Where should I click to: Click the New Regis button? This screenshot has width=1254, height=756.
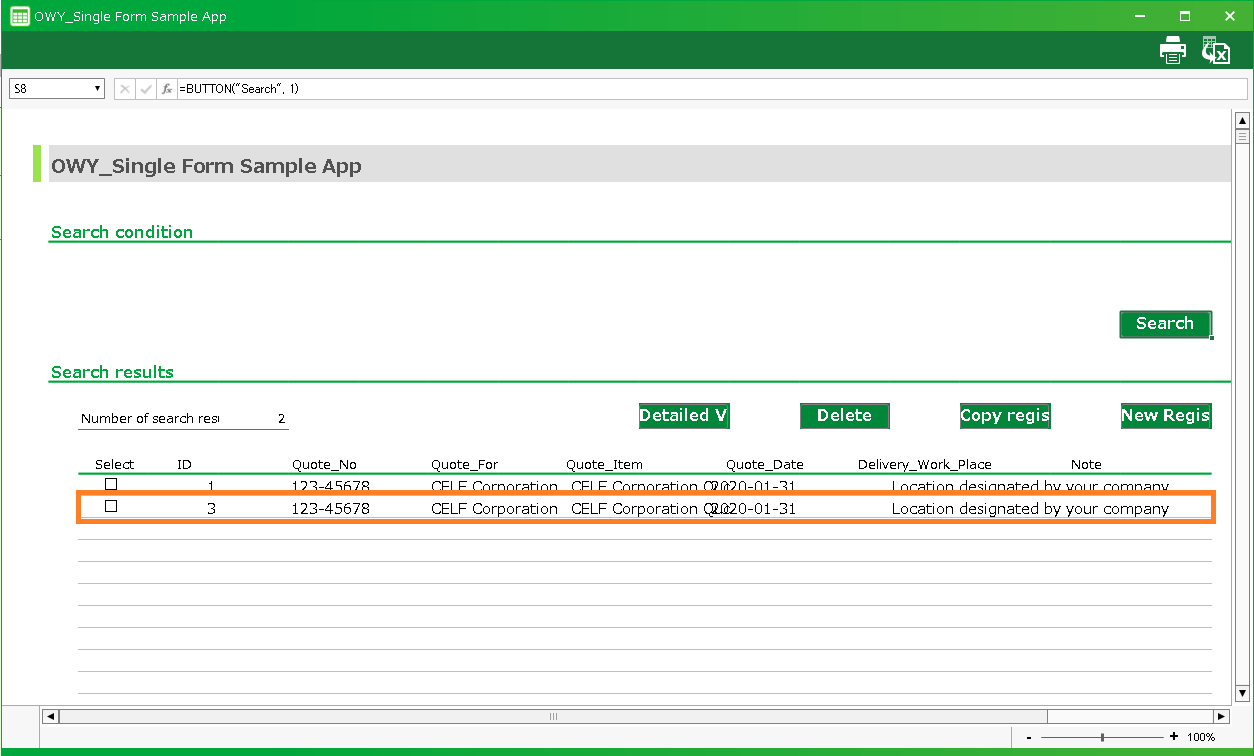(1165, 416)
